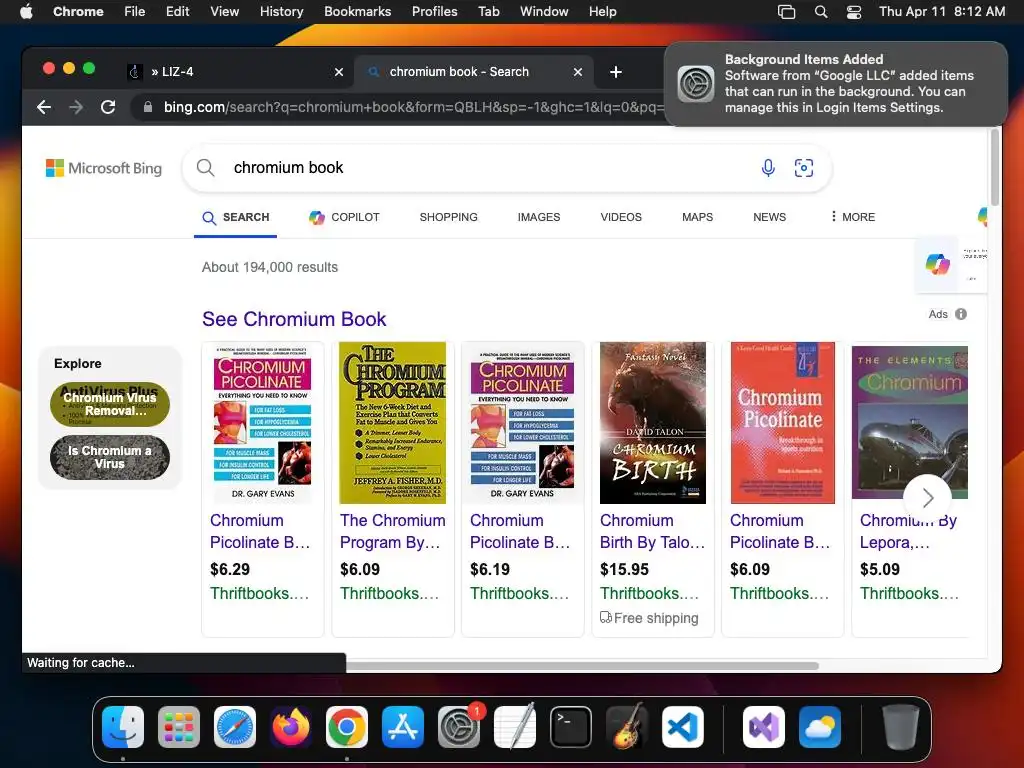
Task: Open the Bookmarks menu
Action: coord(357,12)
